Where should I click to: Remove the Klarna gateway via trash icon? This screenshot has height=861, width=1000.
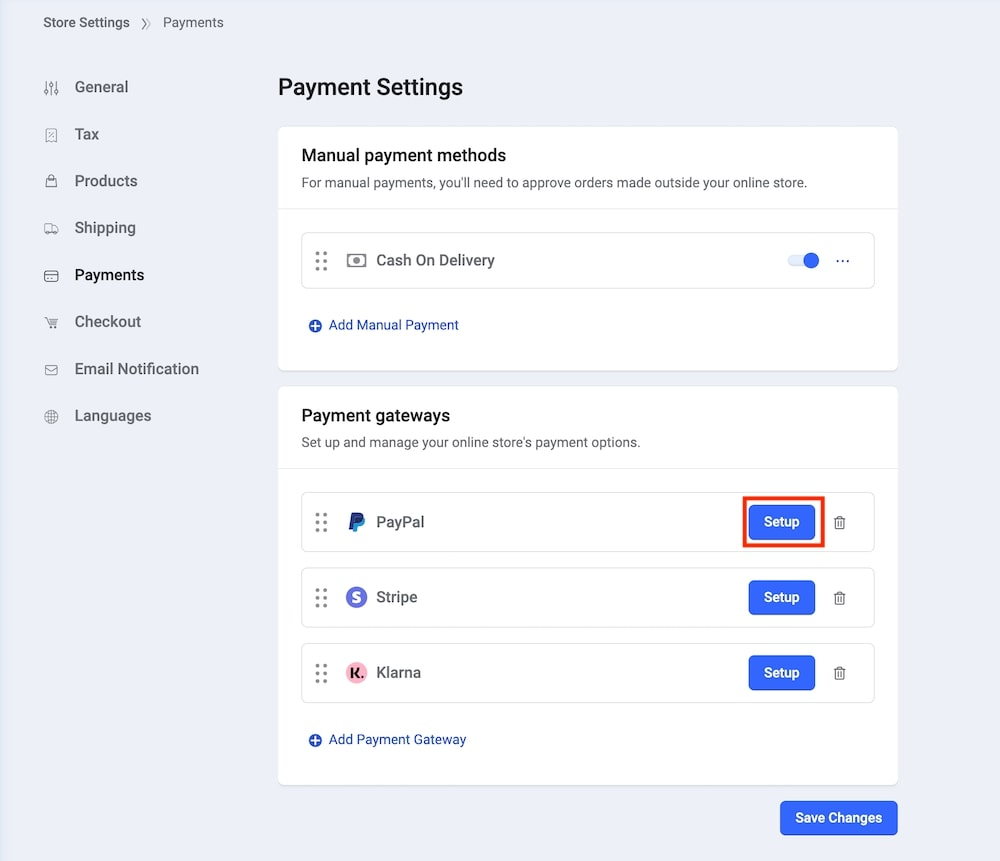click(x=840, y=673)
